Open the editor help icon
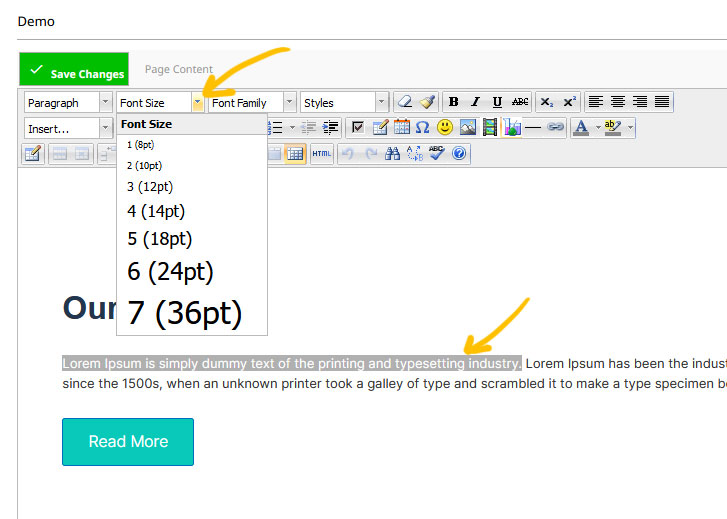 click(459, 154)
